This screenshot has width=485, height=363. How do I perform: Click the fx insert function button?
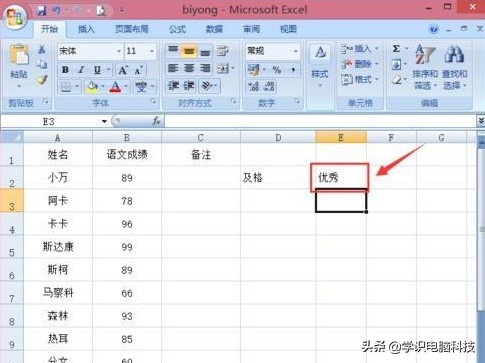156,121
